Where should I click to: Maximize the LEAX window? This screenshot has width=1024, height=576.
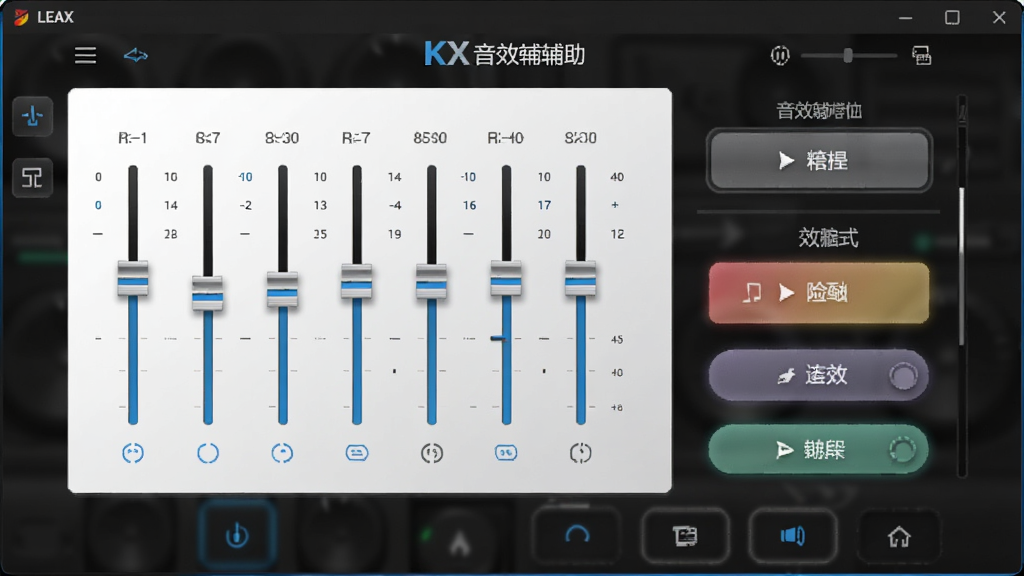click(952, 18)
